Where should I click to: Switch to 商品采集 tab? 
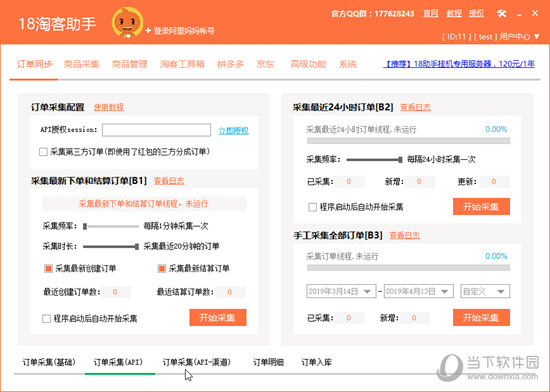tap(82, 64)
